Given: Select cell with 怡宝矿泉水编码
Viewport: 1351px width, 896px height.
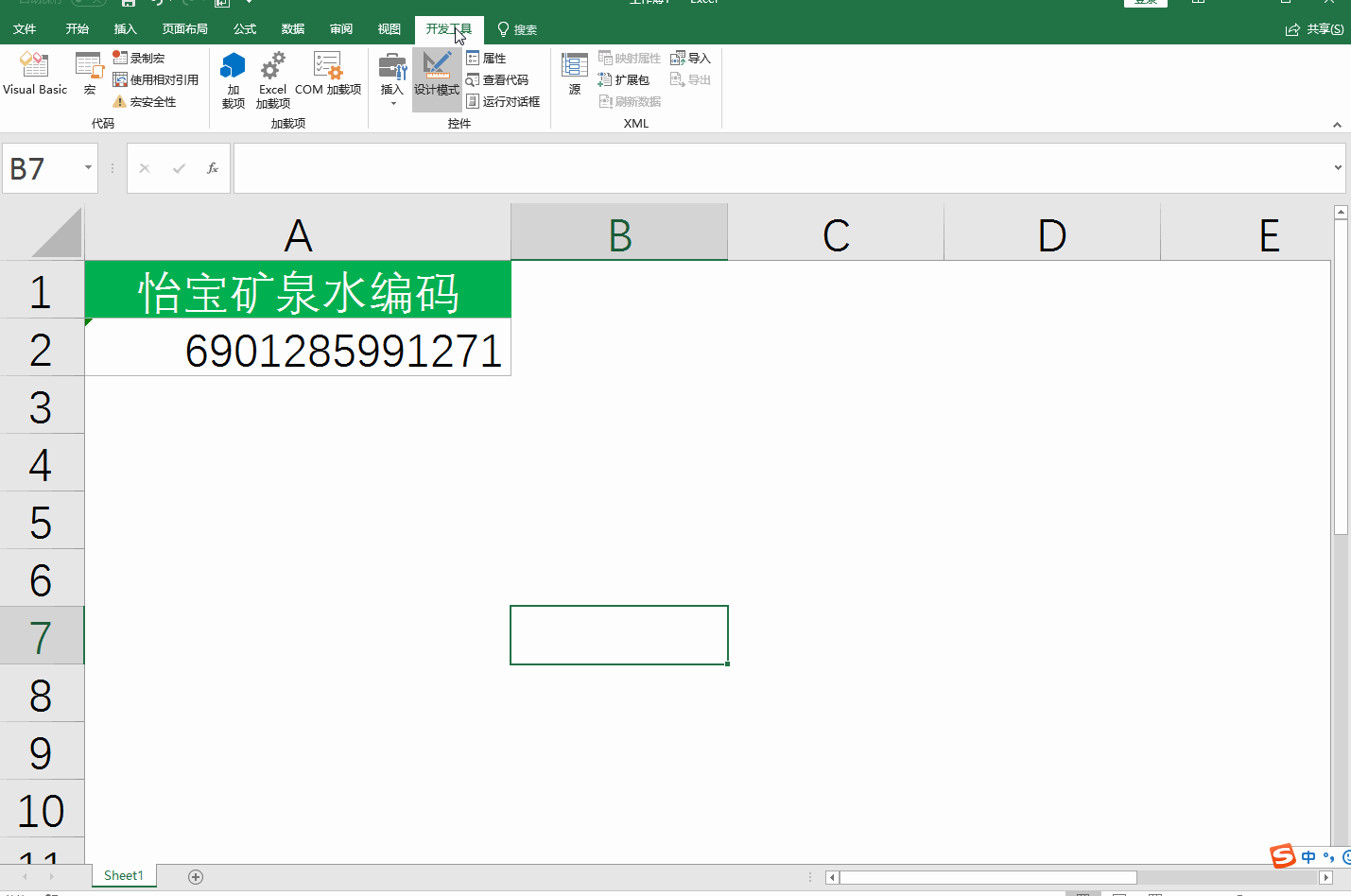Looking at the screenshot, I should click(x=298, y=290).
